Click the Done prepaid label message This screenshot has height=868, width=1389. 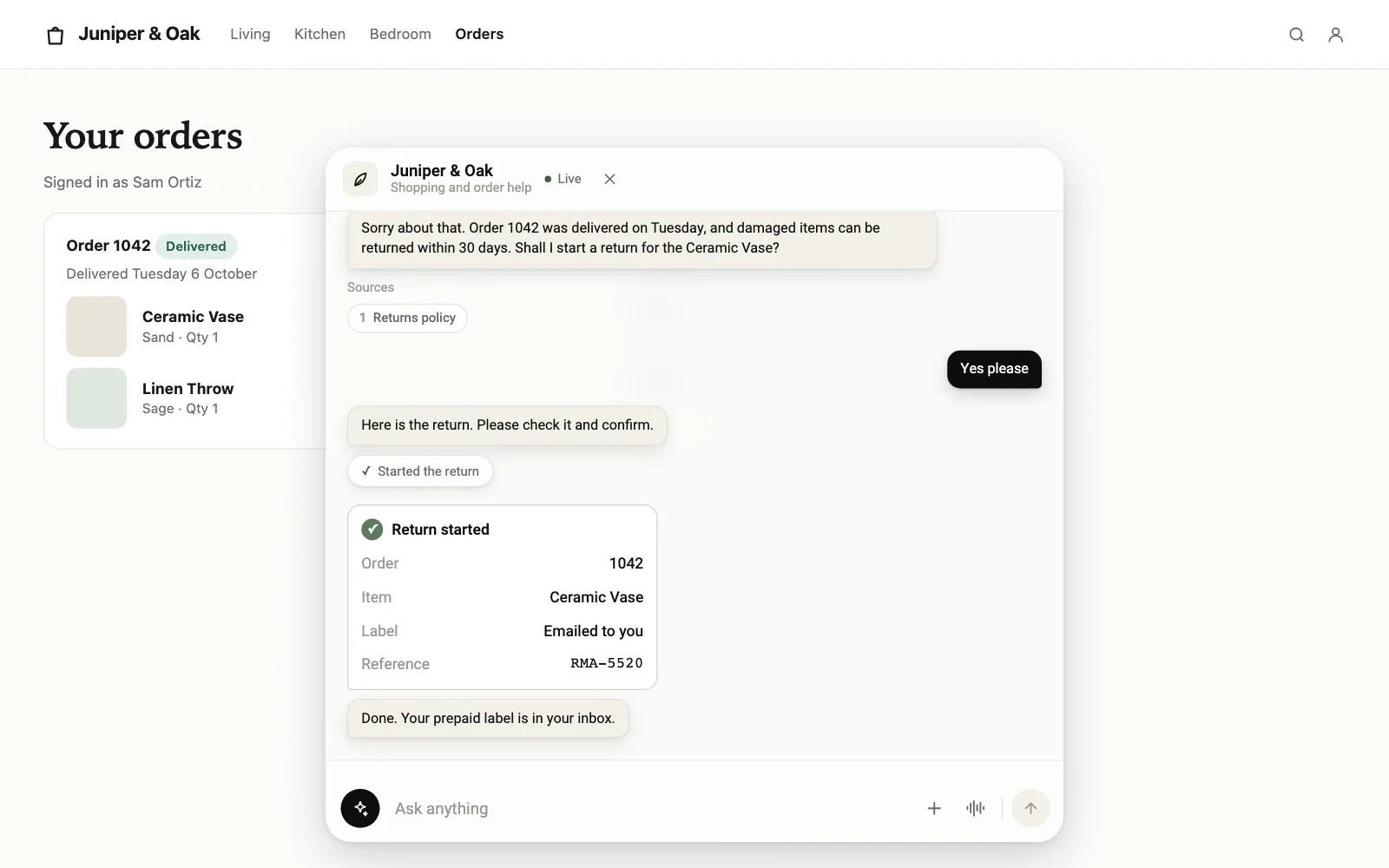[488, 719]
